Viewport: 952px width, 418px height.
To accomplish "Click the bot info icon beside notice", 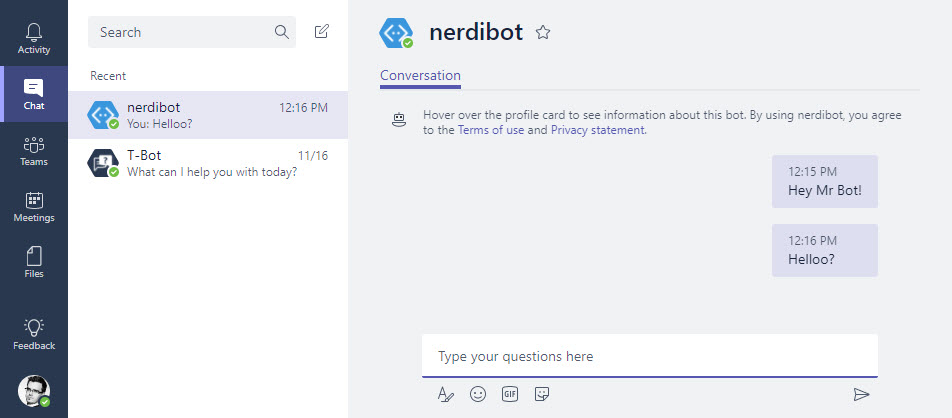I will pos(398,121).
